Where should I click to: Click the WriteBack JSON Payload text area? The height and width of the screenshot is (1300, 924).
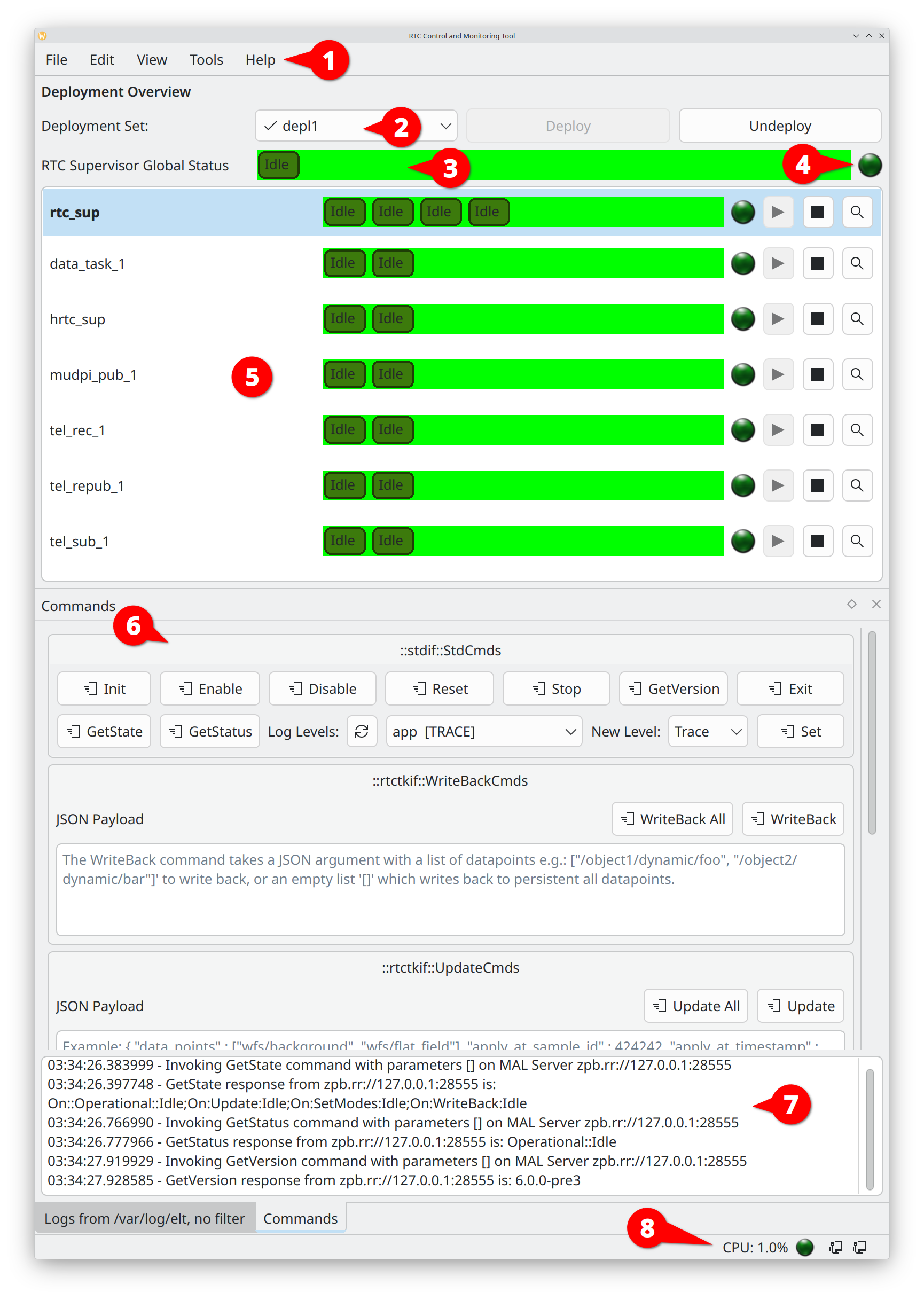(450, 890)
